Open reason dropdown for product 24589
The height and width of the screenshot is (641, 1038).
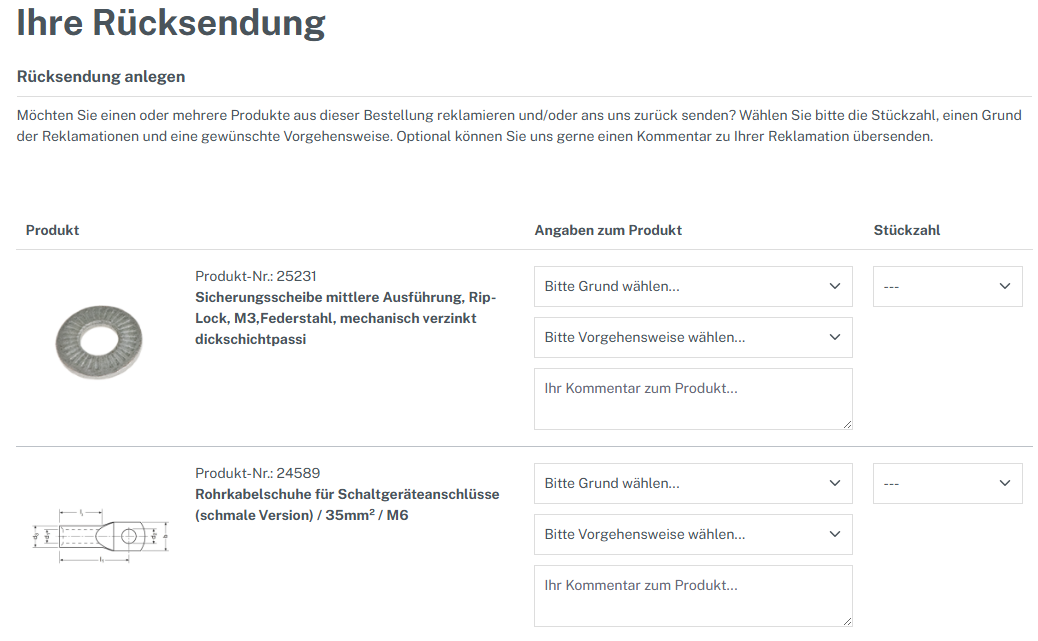[x=692, y=484]
